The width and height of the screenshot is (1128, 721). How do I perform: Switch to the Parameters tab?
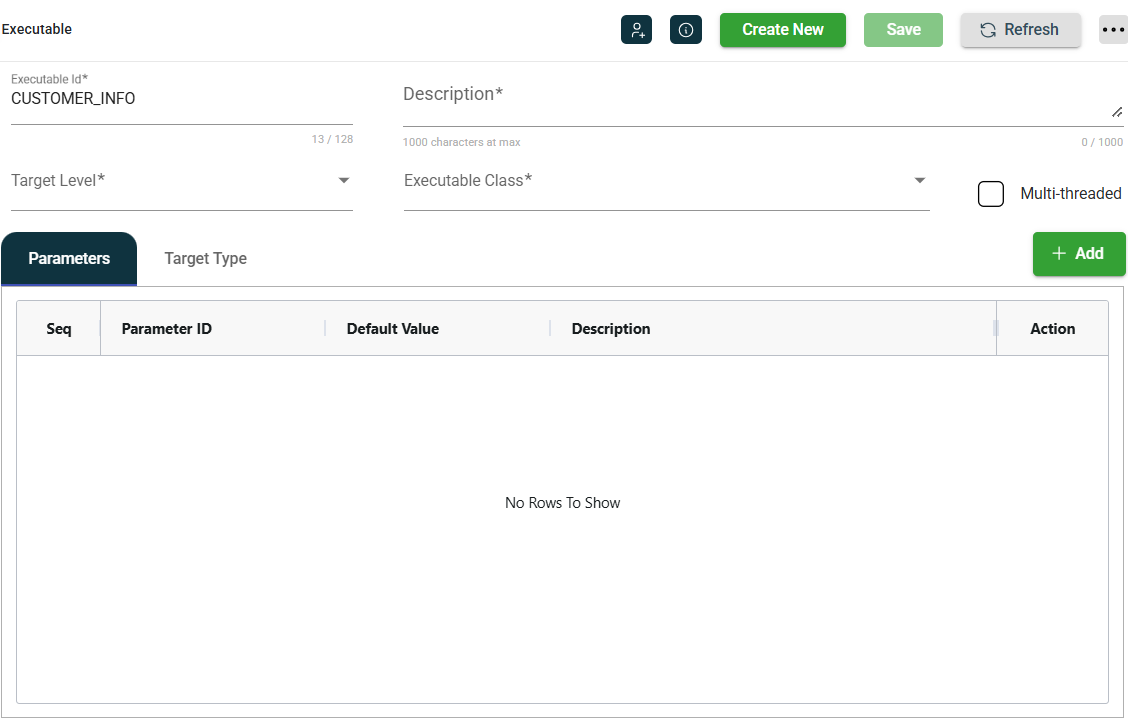(x=69, y=259)
